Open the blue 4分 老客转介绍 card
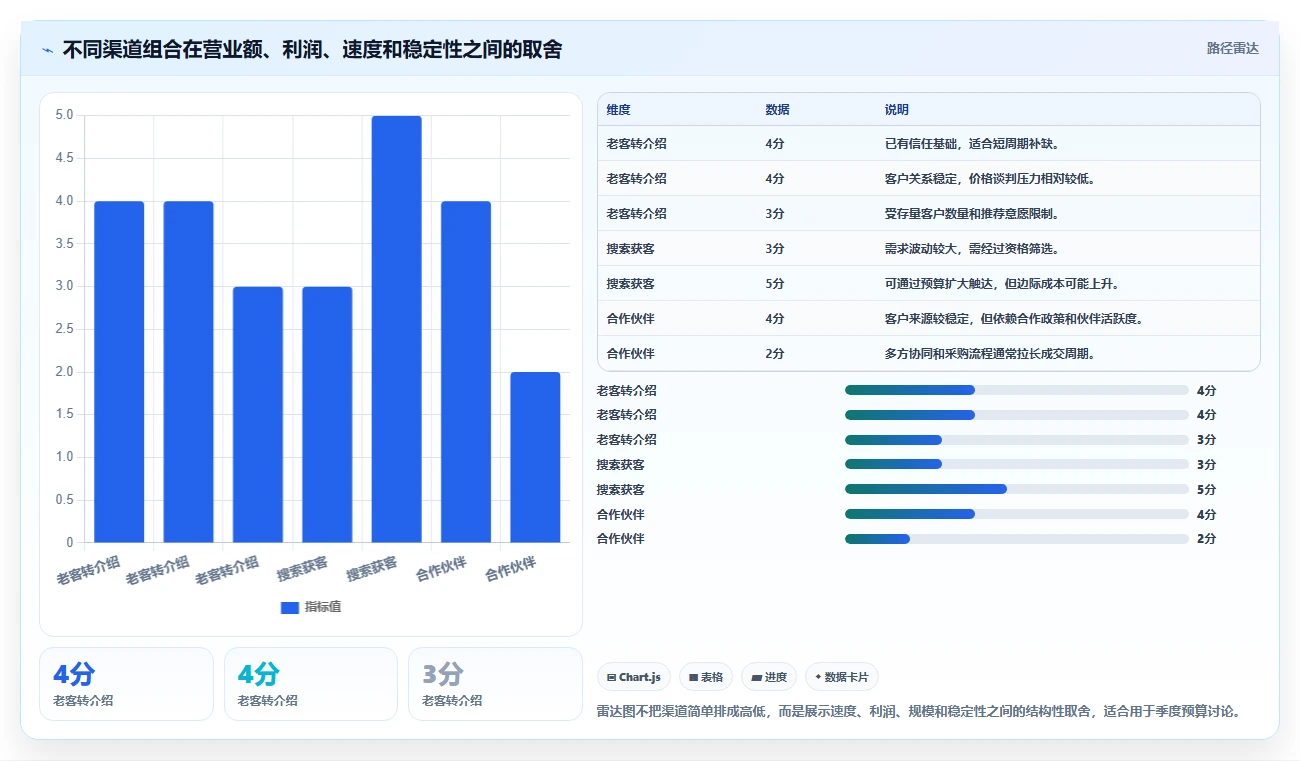 click(126, 684)
